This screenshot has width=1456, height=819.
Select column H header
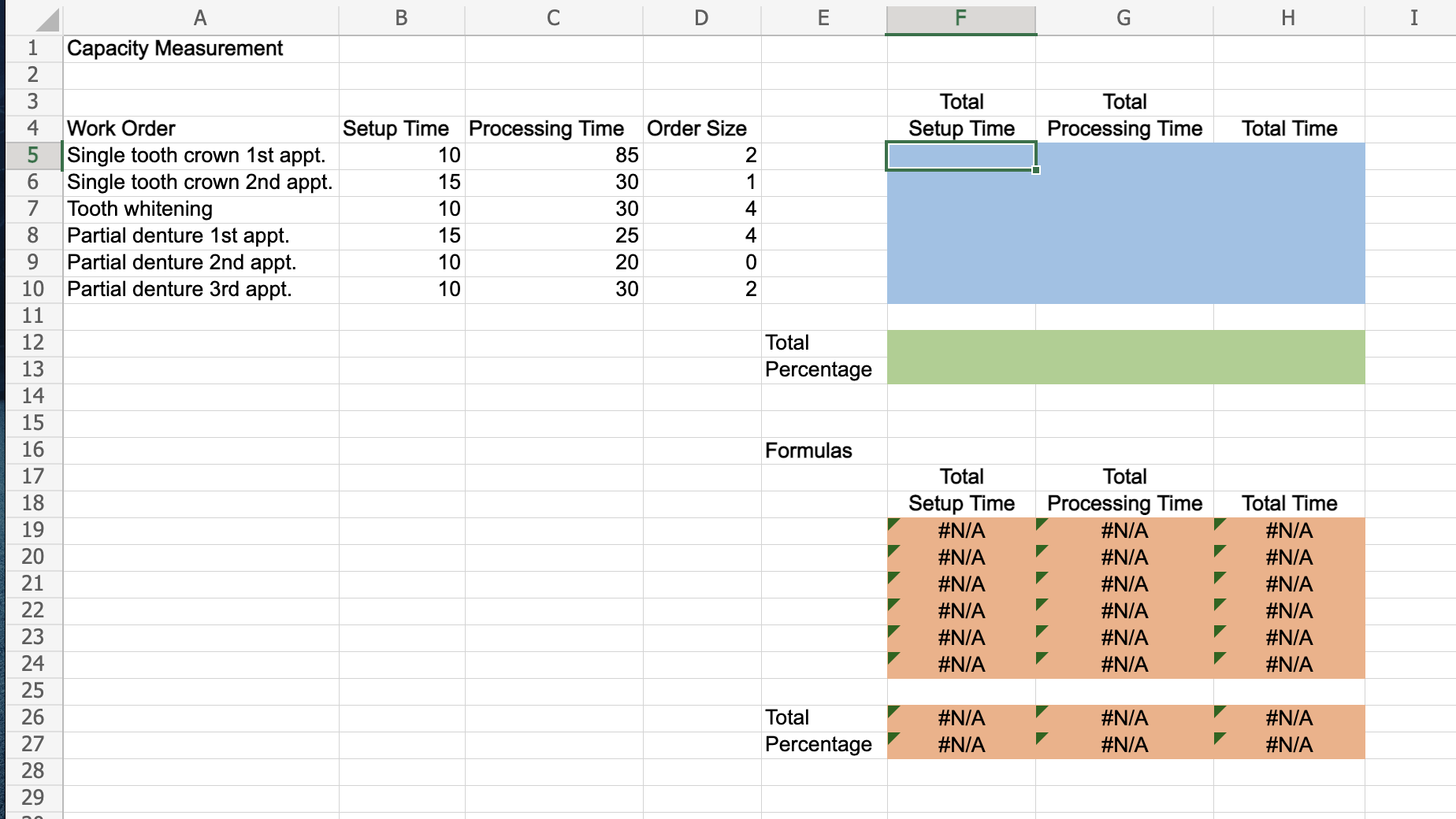pyautogui.click(x=1288, y=18)
